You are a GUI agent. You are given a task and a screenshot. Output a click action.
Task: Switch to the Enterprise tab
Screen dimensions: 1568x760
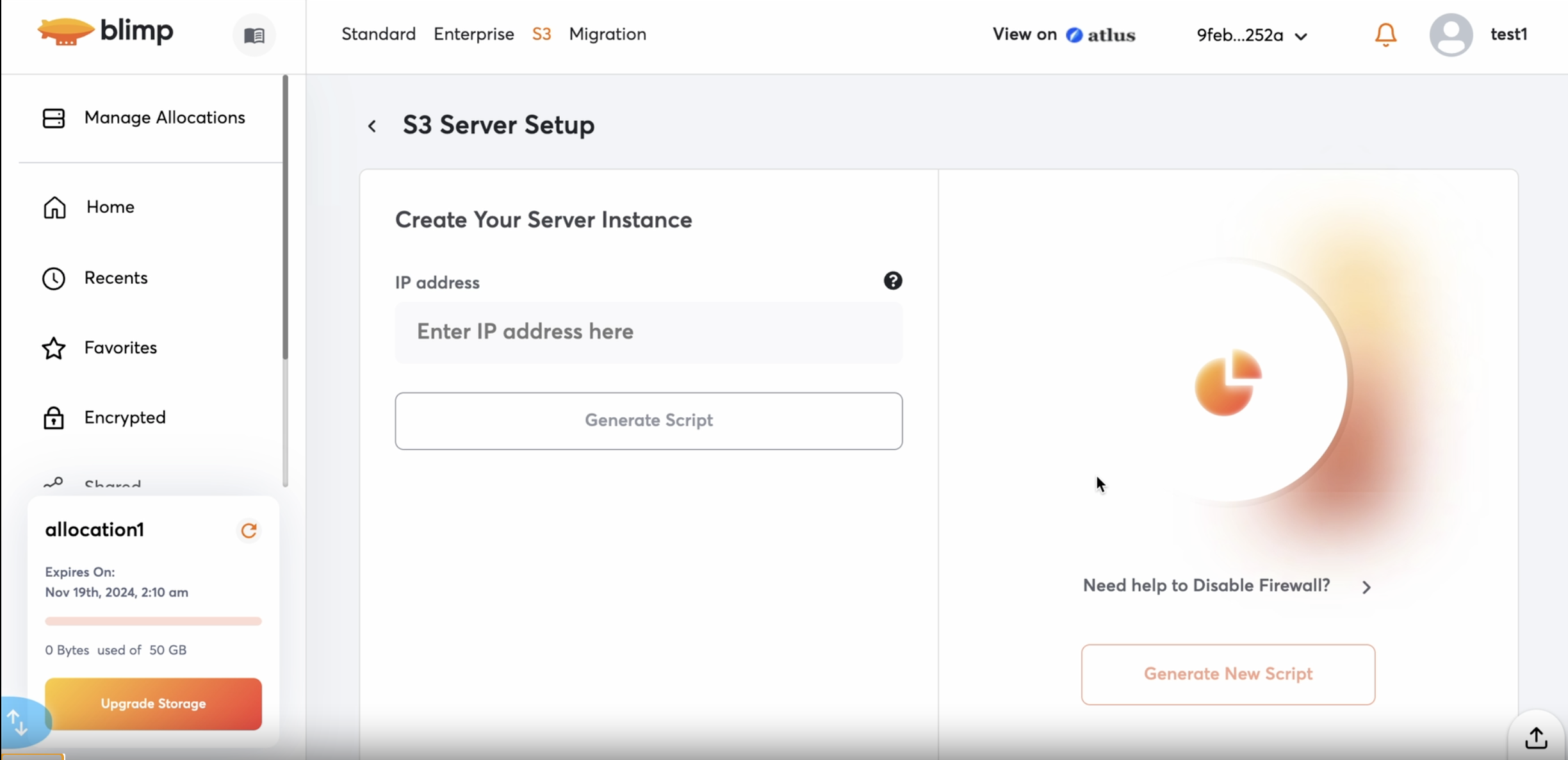(473, 34)
